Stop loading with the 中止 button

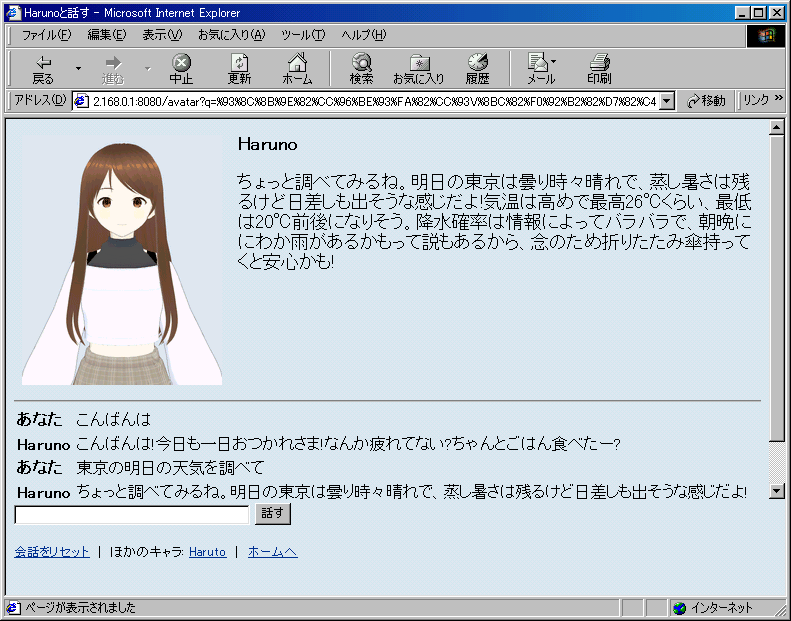click(181, 70)
